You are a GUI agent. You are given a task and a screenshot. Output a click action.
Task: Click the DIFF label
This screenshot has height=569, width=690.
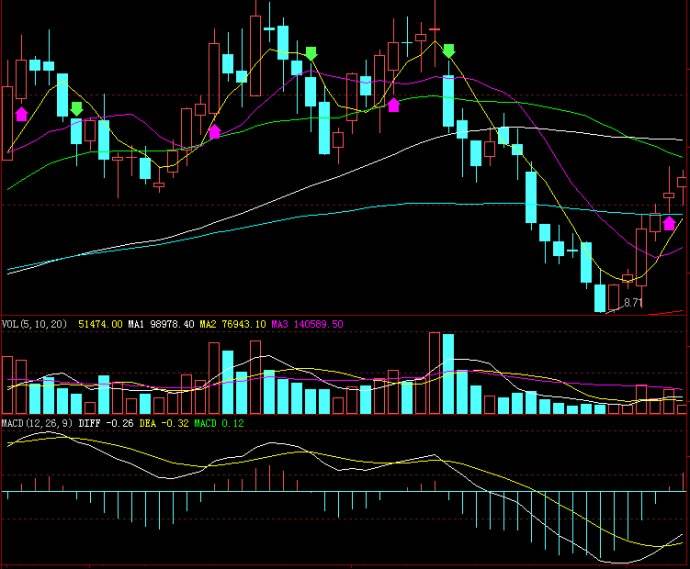click(x=89, y=424)
